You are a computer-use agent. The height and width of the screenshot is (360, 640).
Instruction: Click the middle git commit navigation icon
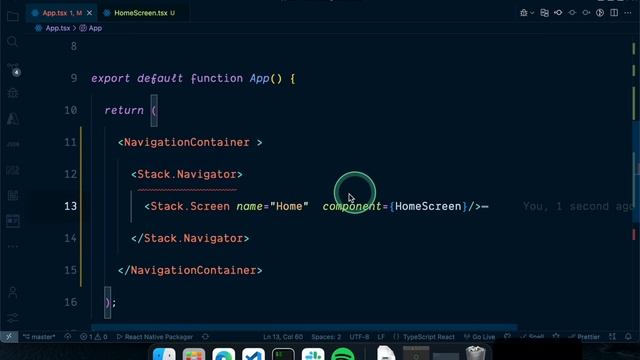(572, 13)
